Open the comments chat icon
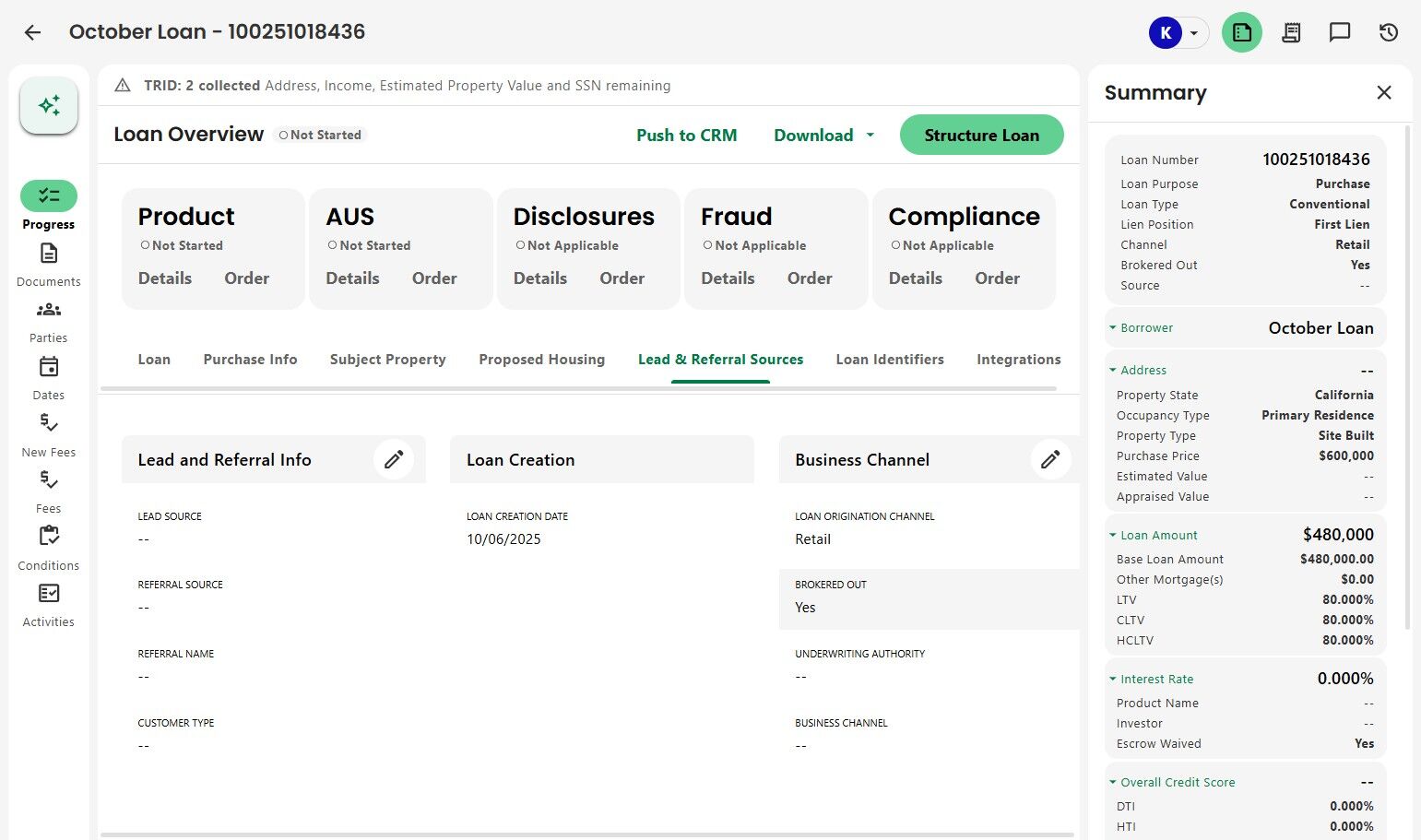Image resolution: width=1421 pixels, height=840 pixels. (x=1340, y=32)
